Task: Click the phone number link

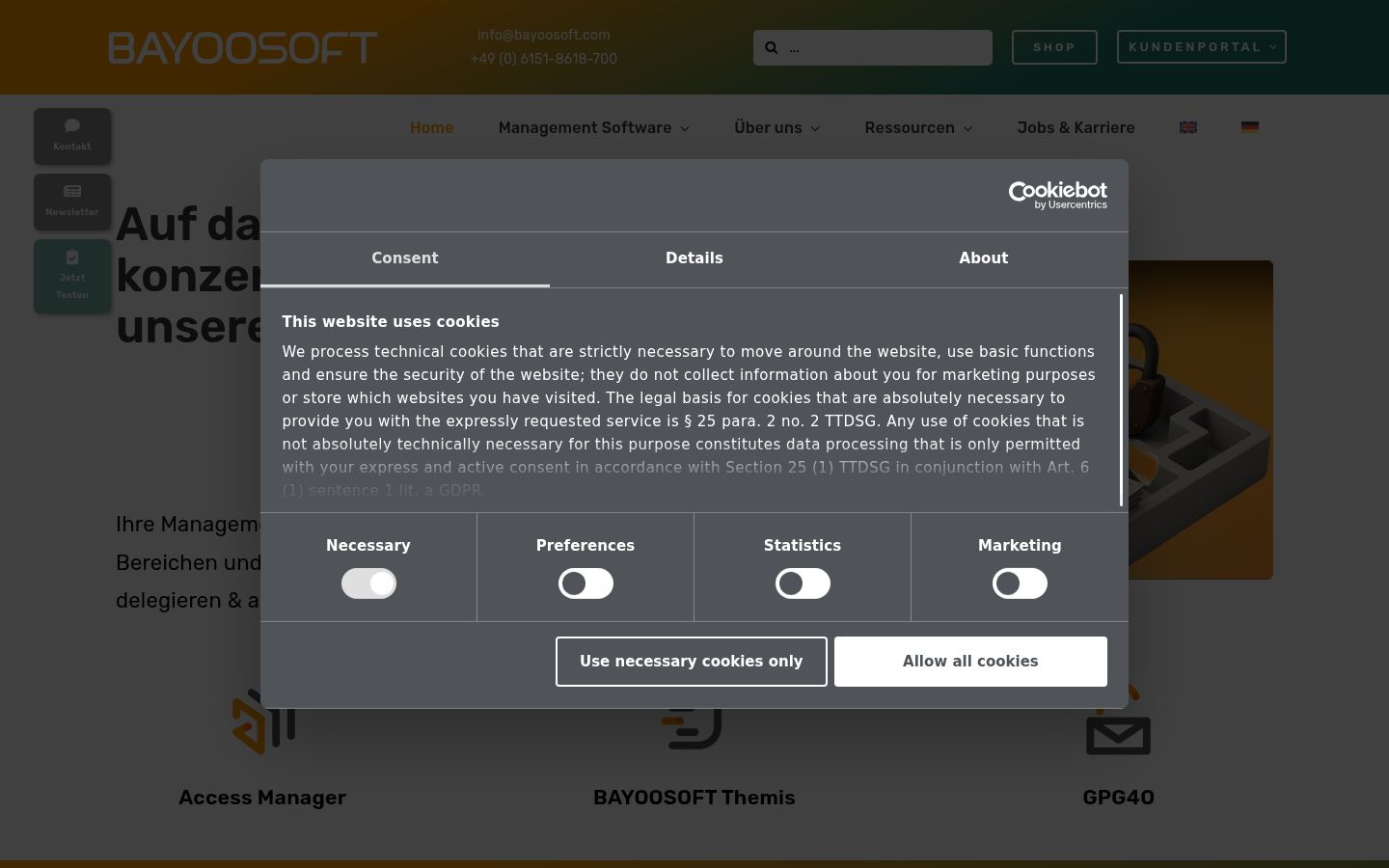Action: click(x=544, y=59)
